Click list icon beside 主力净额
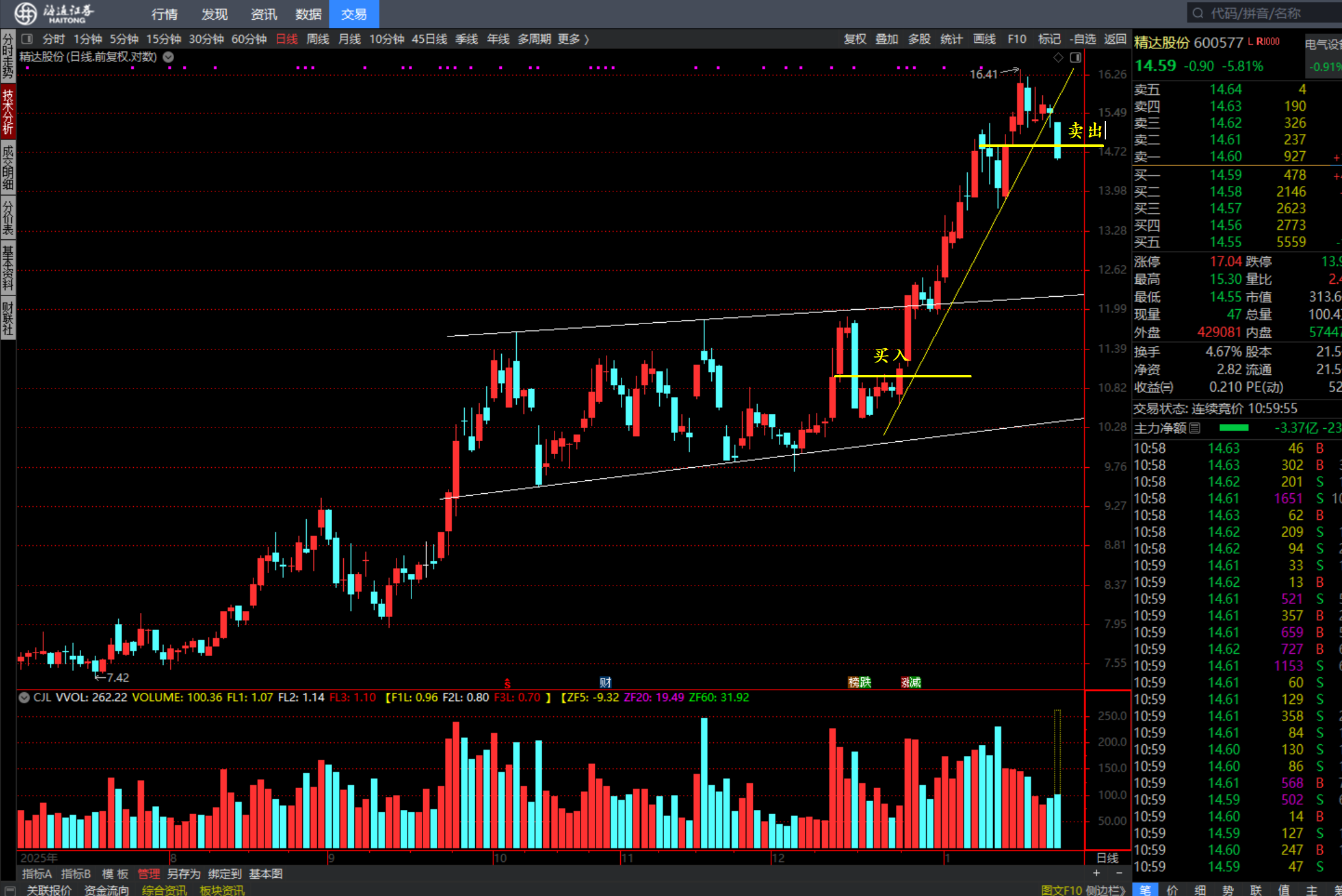1342x896 pixels. [1195, 428]
